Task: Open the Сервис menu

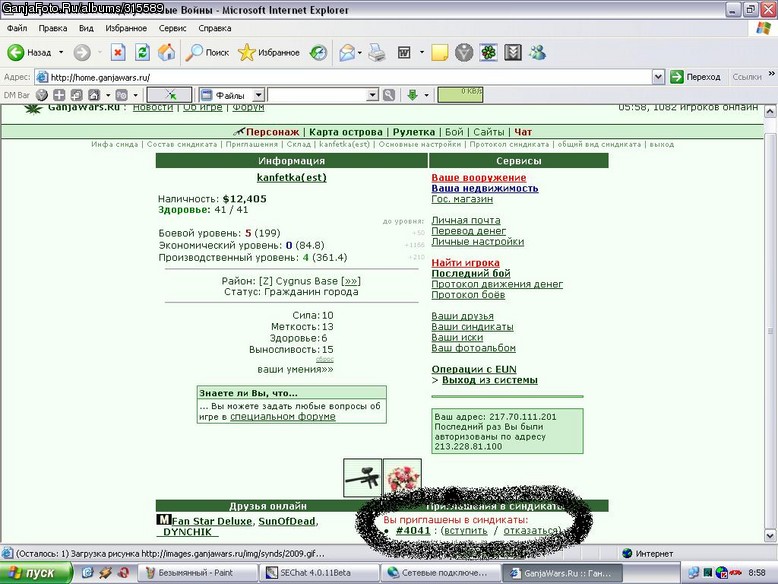Action: click(x=172, y=28)
